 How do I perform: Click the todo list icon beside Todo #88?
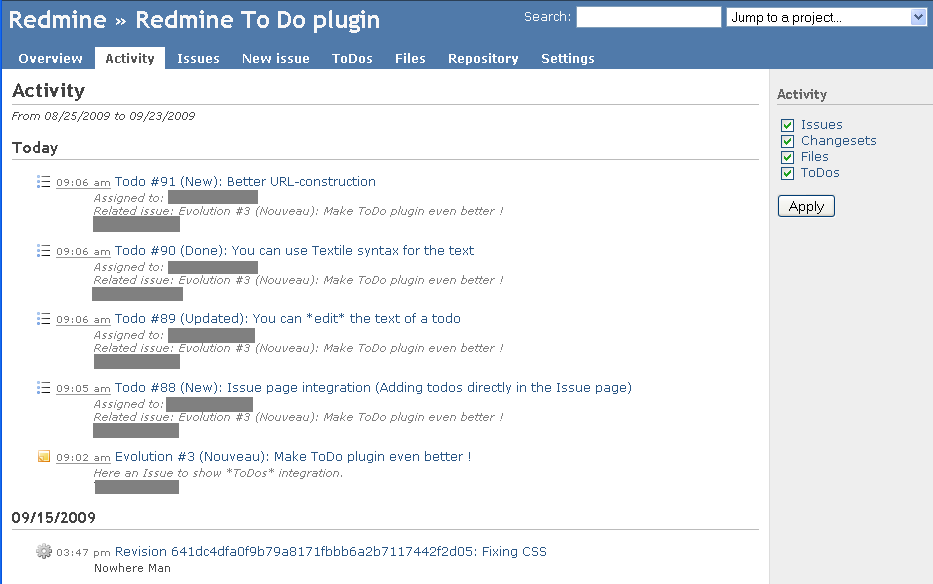tap(43, 388)
